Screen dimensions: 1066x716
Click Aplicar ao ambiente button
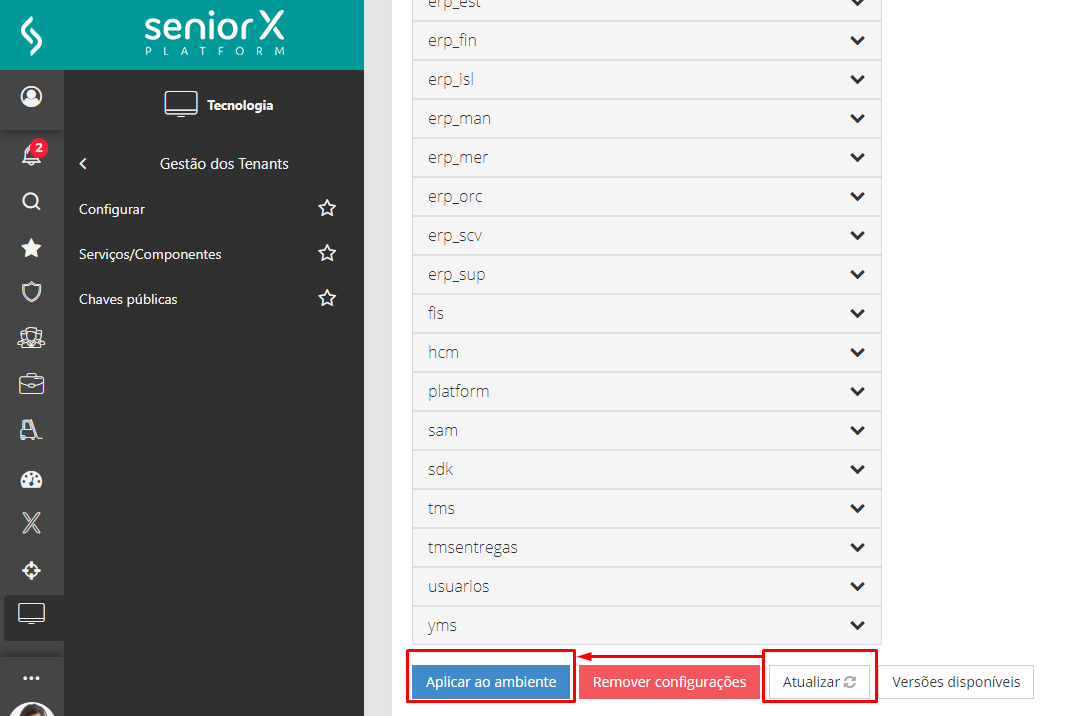[491, 682]
